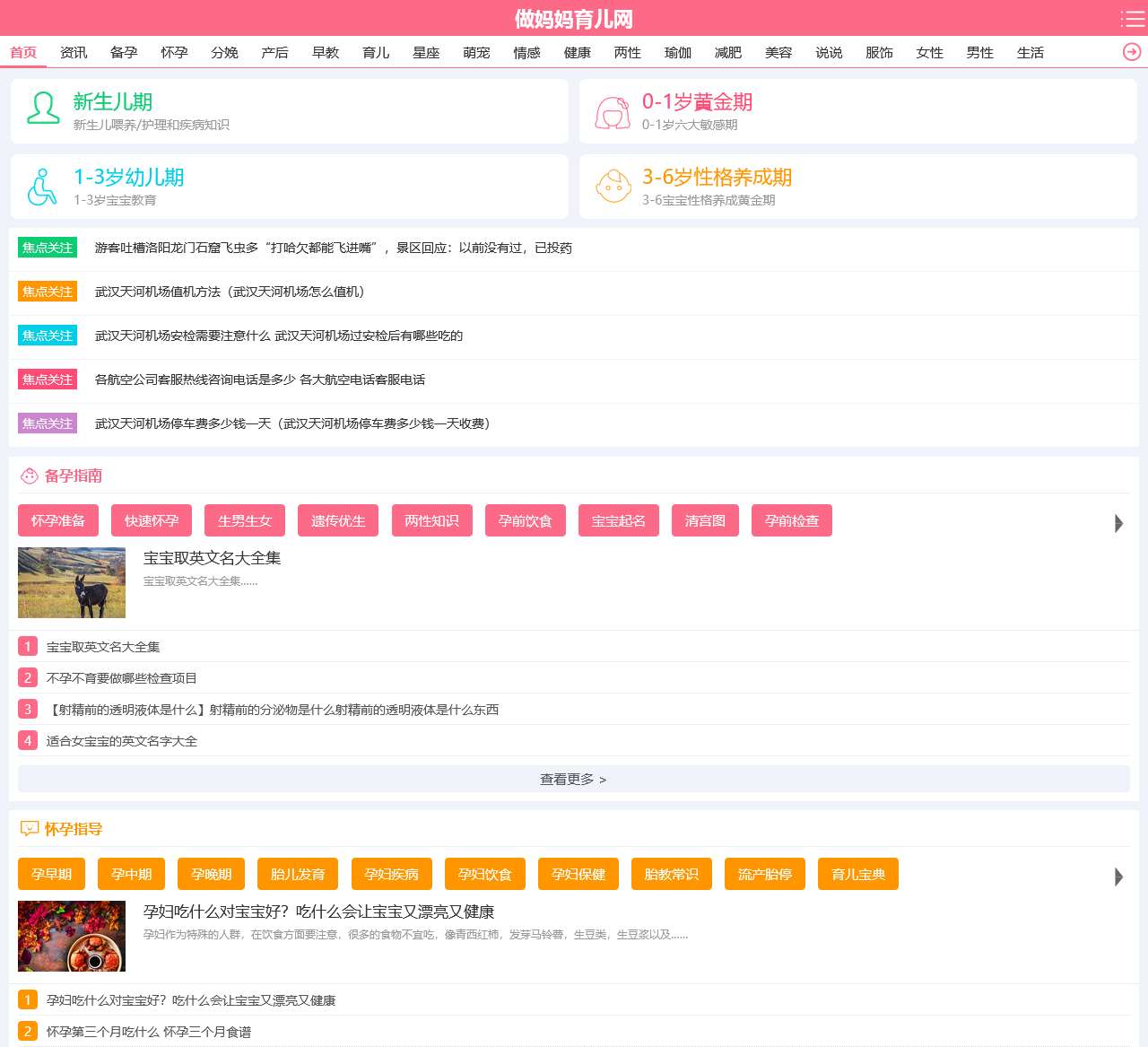Select the 产后 navigation tab
Screen dimensions: 1148x1047
[x=274, y=53]
